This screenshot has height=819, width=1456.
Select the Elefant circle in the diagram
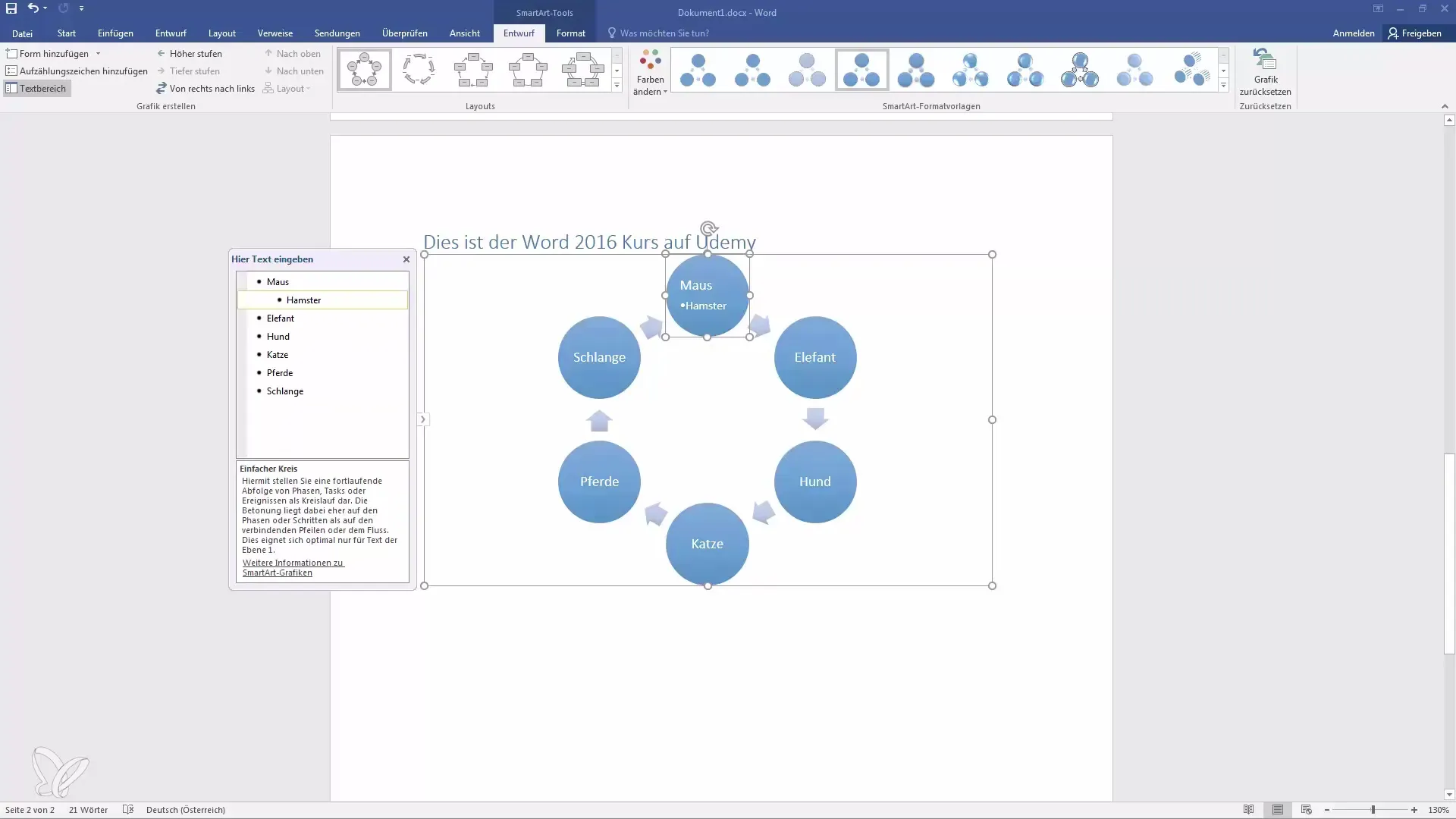point(815,357)
